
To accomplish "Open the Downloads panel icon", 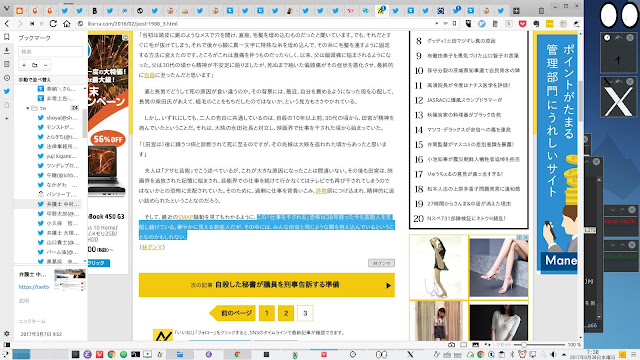I will 7,51.
